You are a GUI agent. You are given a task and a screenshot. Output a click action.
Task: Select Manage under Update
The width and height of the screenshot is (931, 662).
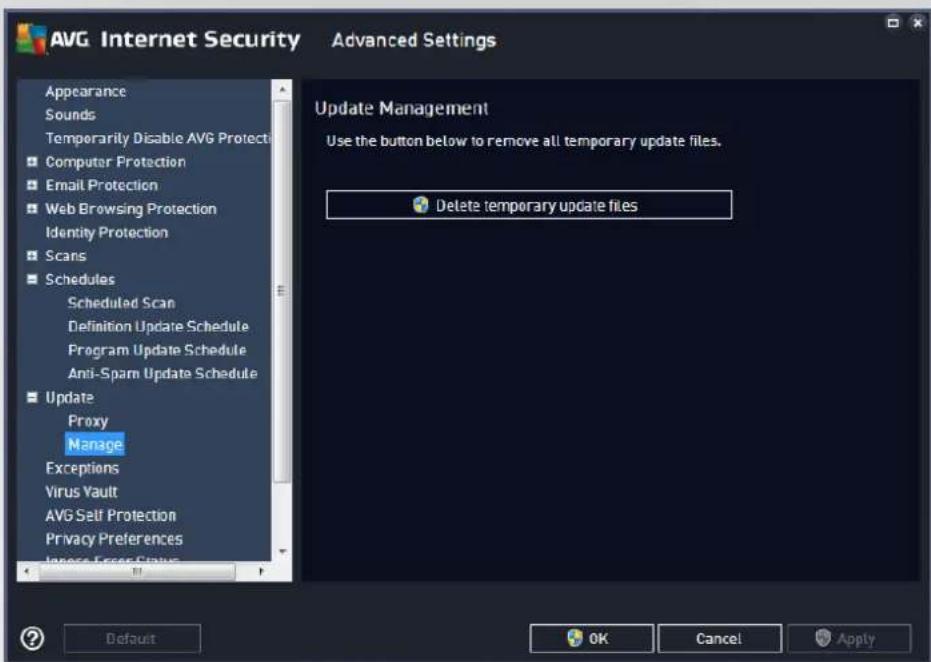[95, 444]
